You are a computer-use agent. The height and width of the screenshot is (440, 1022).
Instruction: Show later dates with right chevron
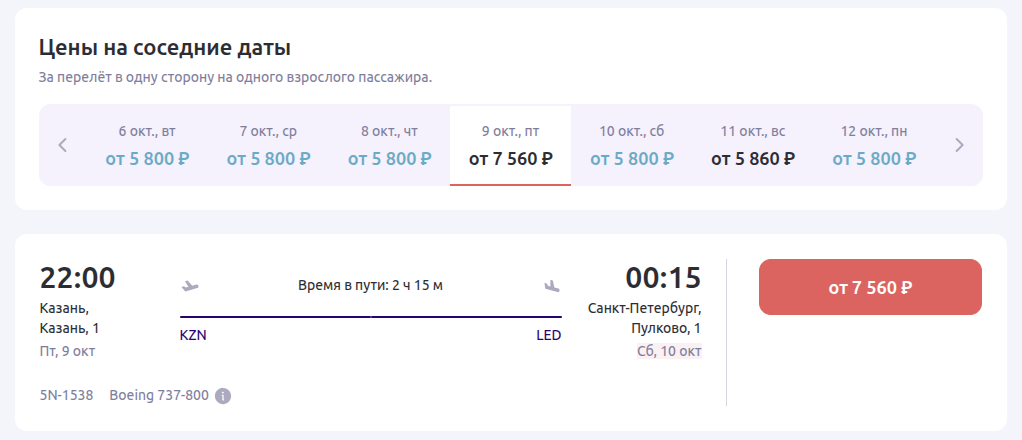click(x=959, y=145)
